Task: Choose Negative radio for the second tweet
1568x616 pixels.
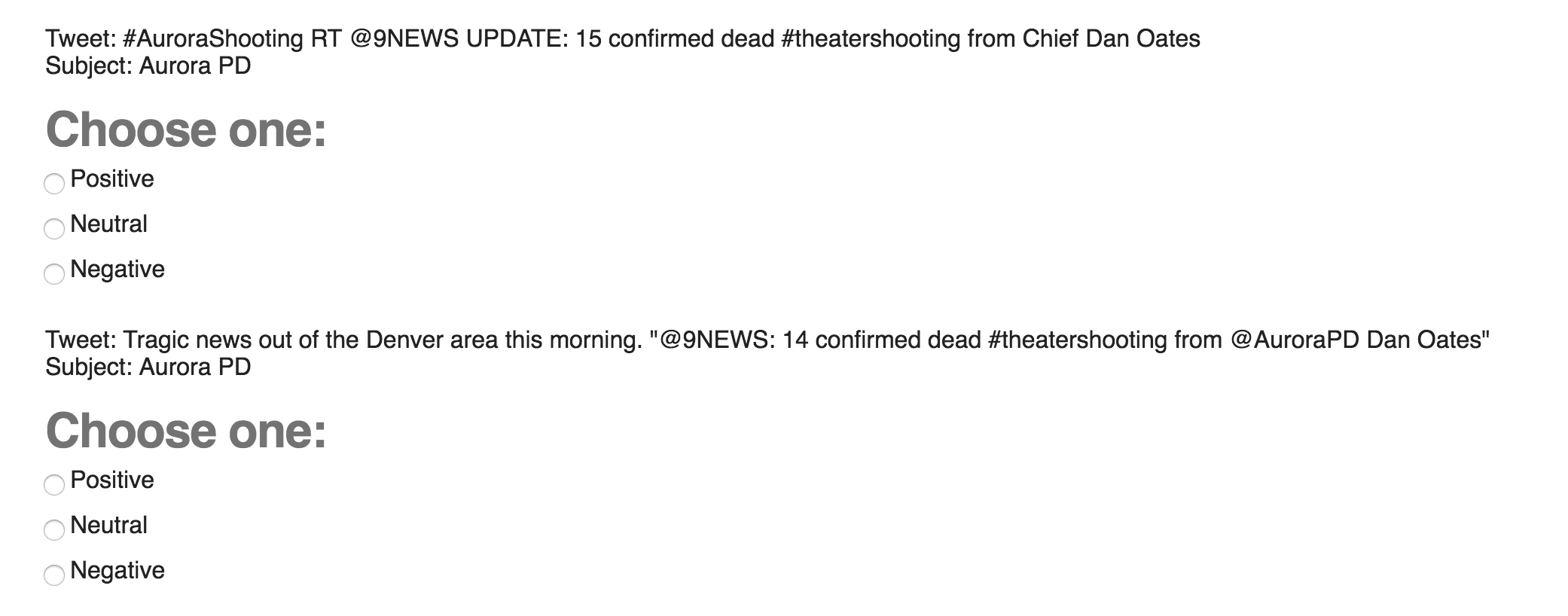Action: tap(54, 575)
